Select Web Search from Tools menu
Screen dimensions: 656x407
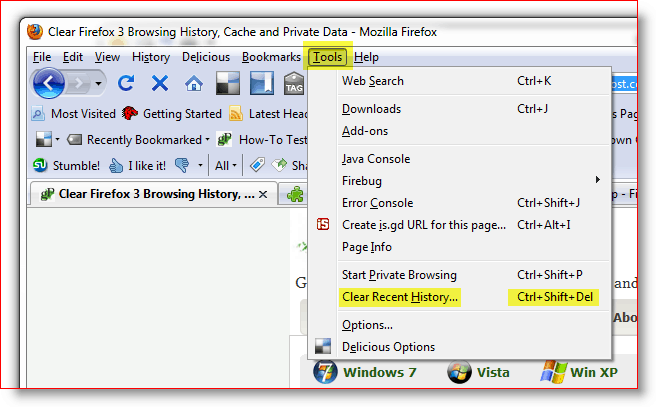(459, 81)
